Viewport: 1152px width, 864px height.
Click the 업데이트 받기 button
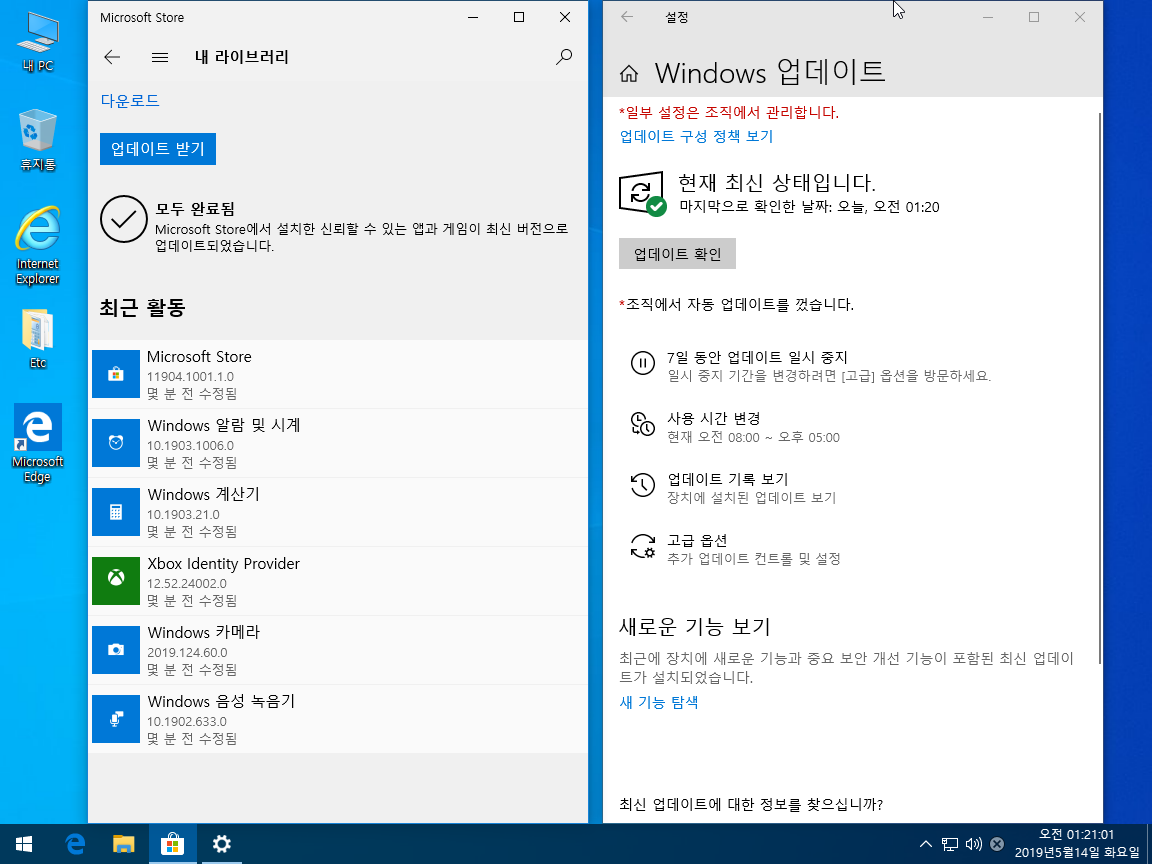click(158, 149)
